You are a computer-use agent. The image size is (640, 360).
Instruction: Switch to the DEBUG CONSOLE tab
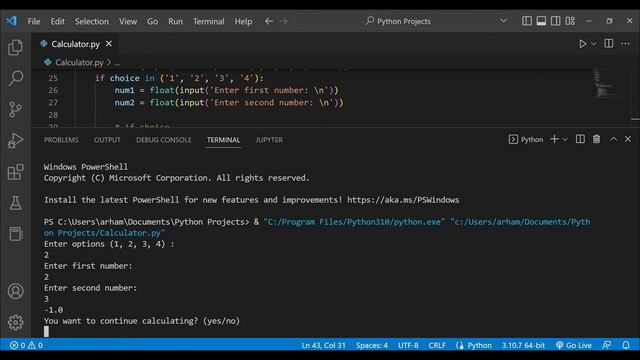[164, 140]
